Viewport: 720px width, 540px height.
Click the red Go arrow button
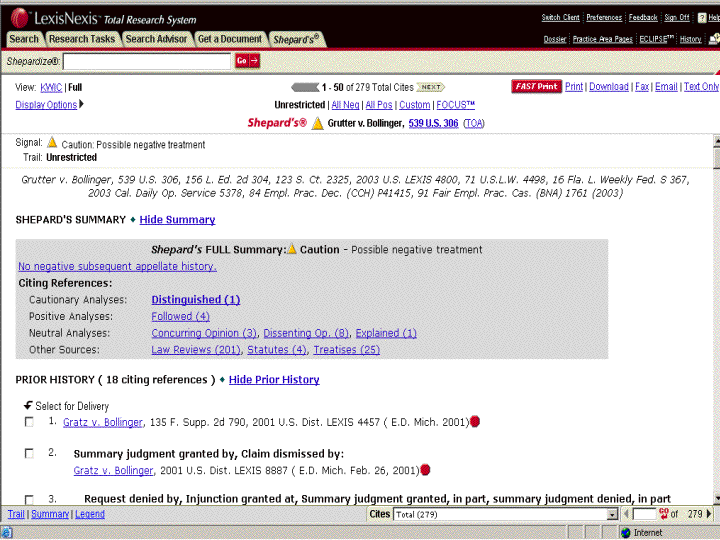click(x=248, y=61)
